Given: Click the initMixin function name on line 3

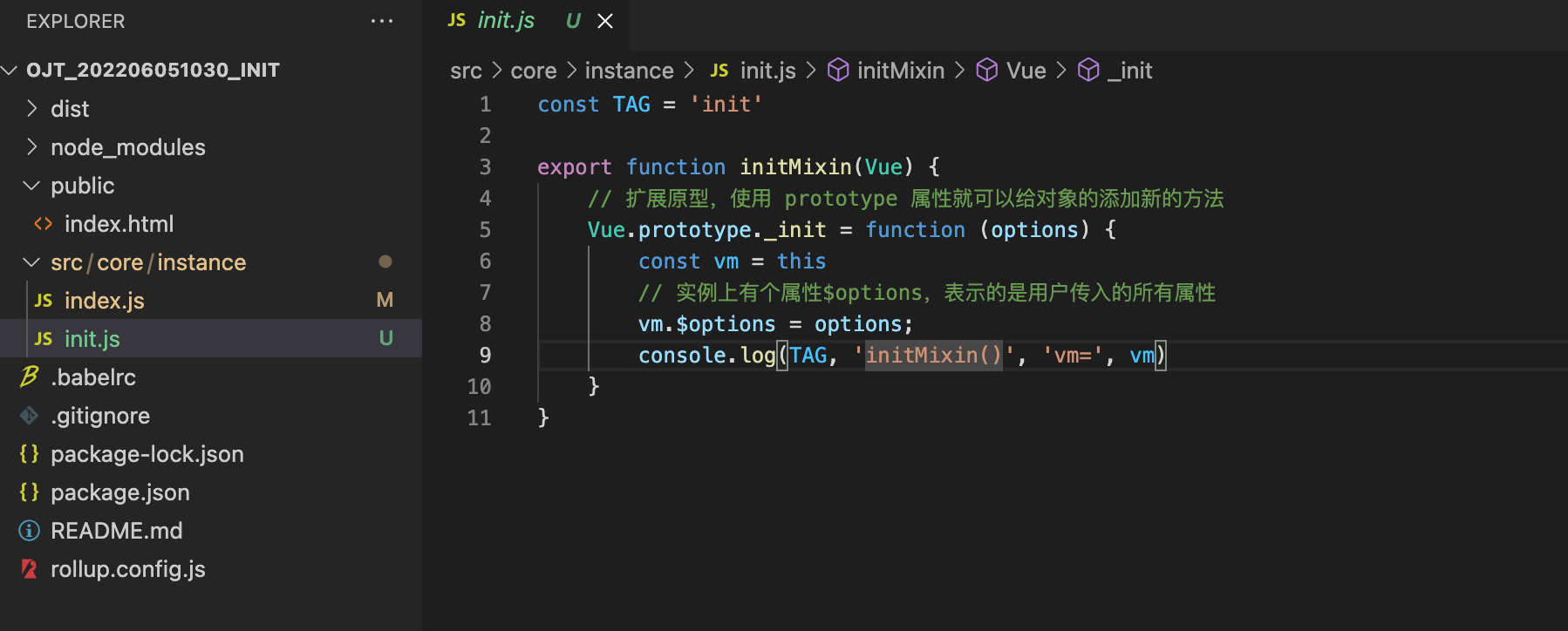Looking at the screenshot, I should [796, 167].
